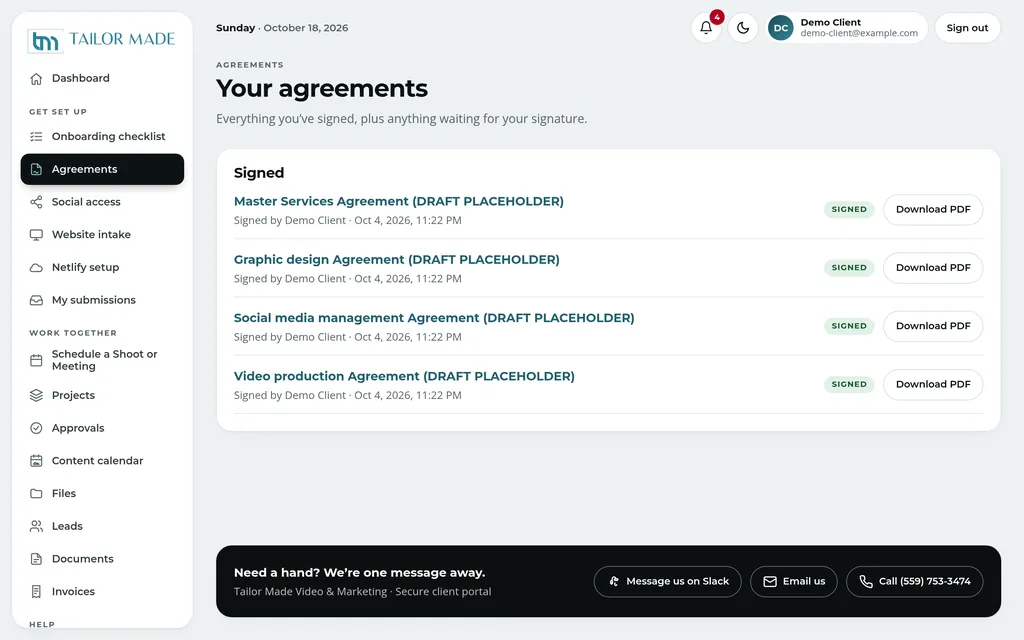The height and width of the screenshot is (640, 1024).
Task: Open Content calendar in the sidebar
Action: (x=102, y=460)
